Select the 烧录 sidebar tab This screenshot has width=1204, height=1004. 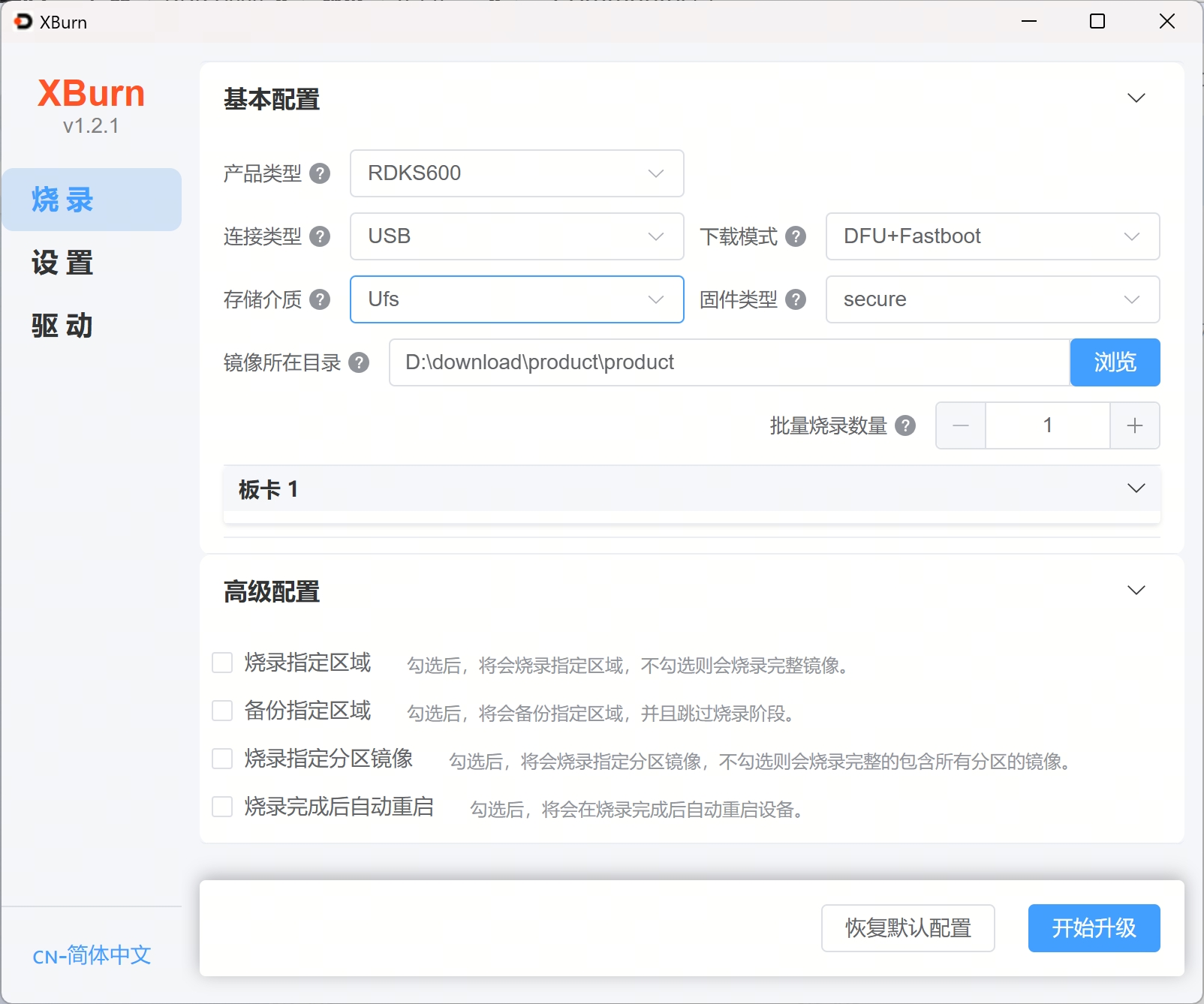tap(92, 200)
